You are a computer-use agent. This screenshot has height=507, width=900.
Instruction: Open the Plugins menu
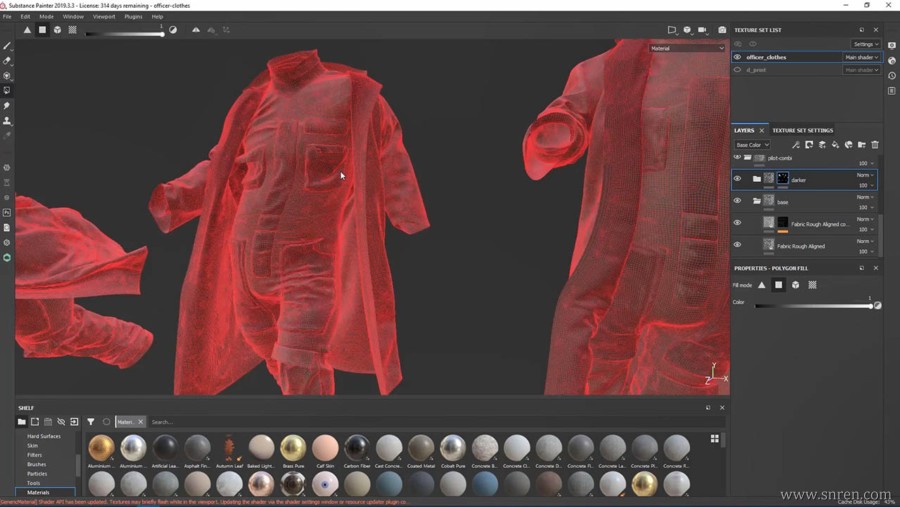tap(133, 17)
